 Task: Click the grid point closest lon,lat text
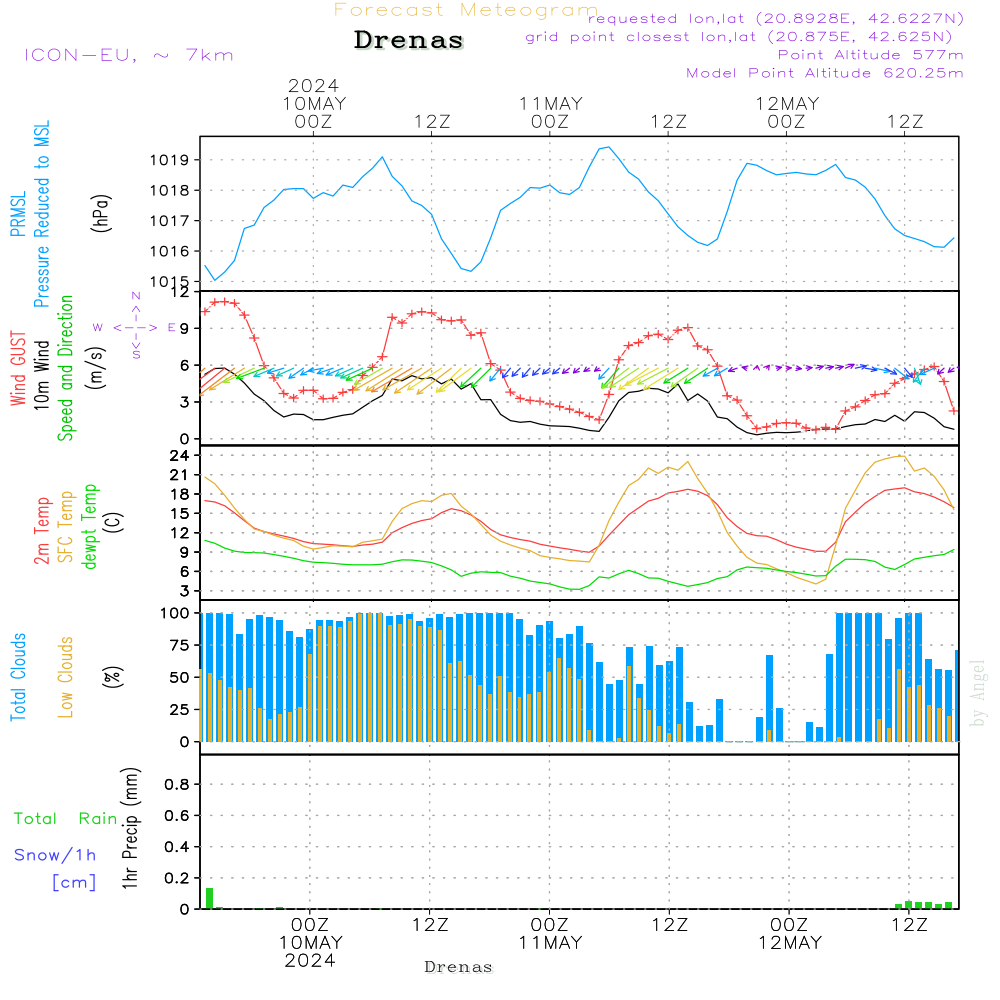tap(745, 37)
